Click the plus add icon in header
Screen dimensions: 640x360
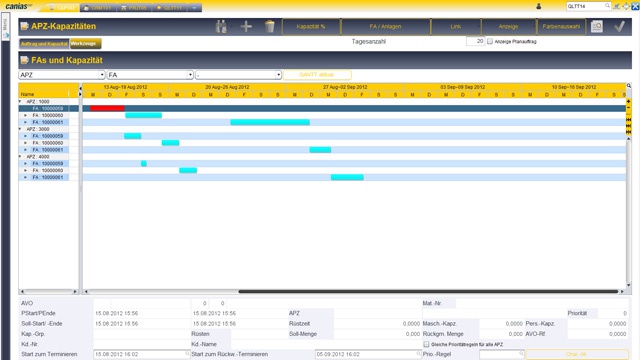click(246, 27)
